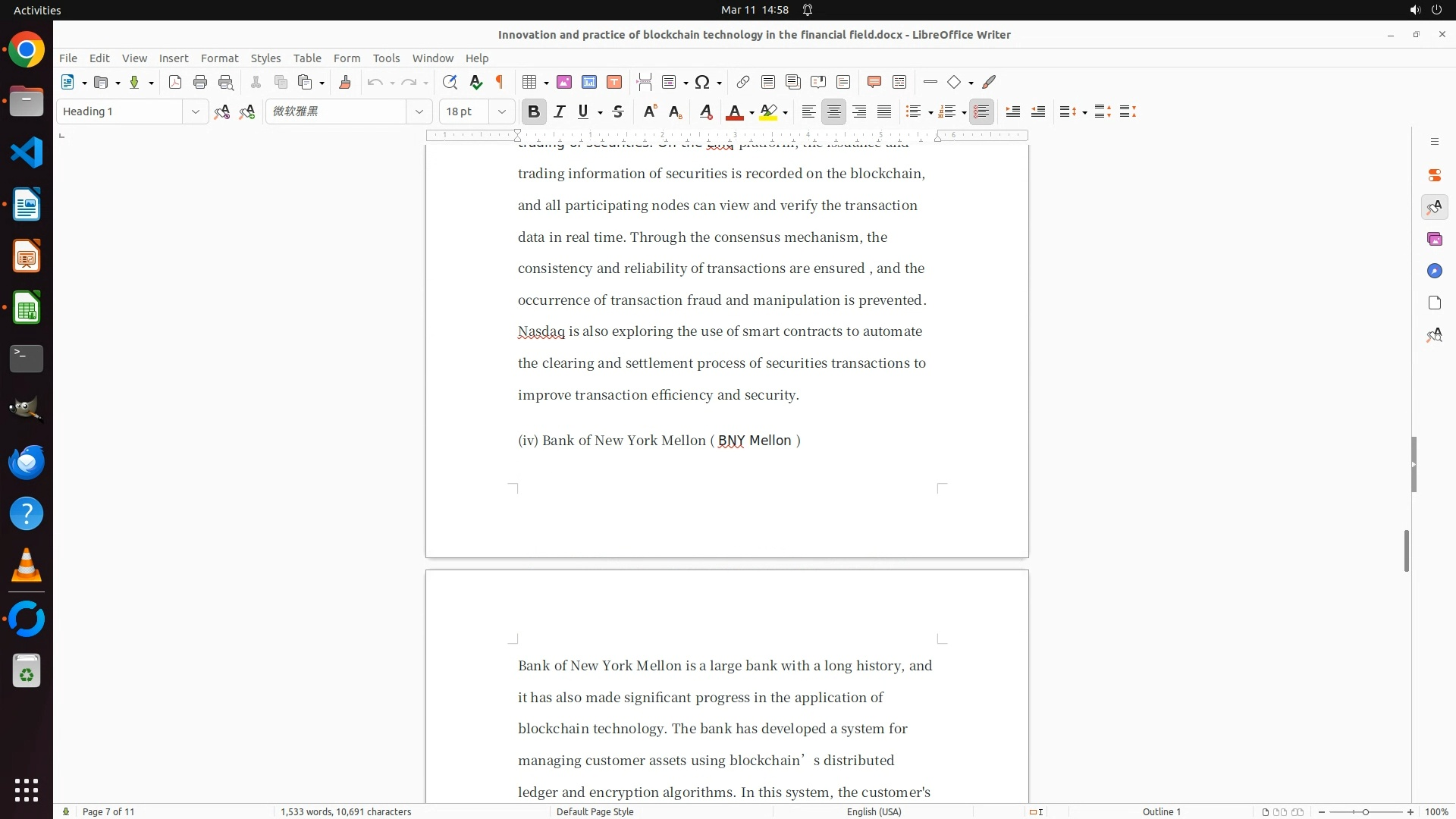The image size is (1456, 819).
Task: Open the font name dropdown arrow
Action: (419, 111)
